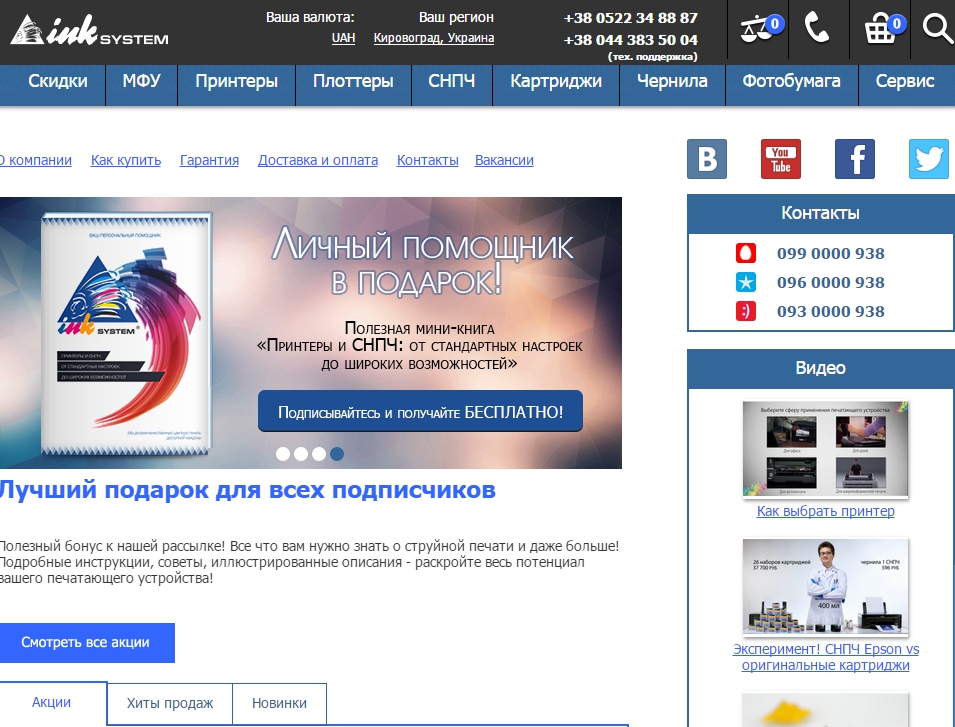Viewport: 955px width, 727px height.
Task: Click phone number +38 0522 34 88 87
Action: pos(630,18)
